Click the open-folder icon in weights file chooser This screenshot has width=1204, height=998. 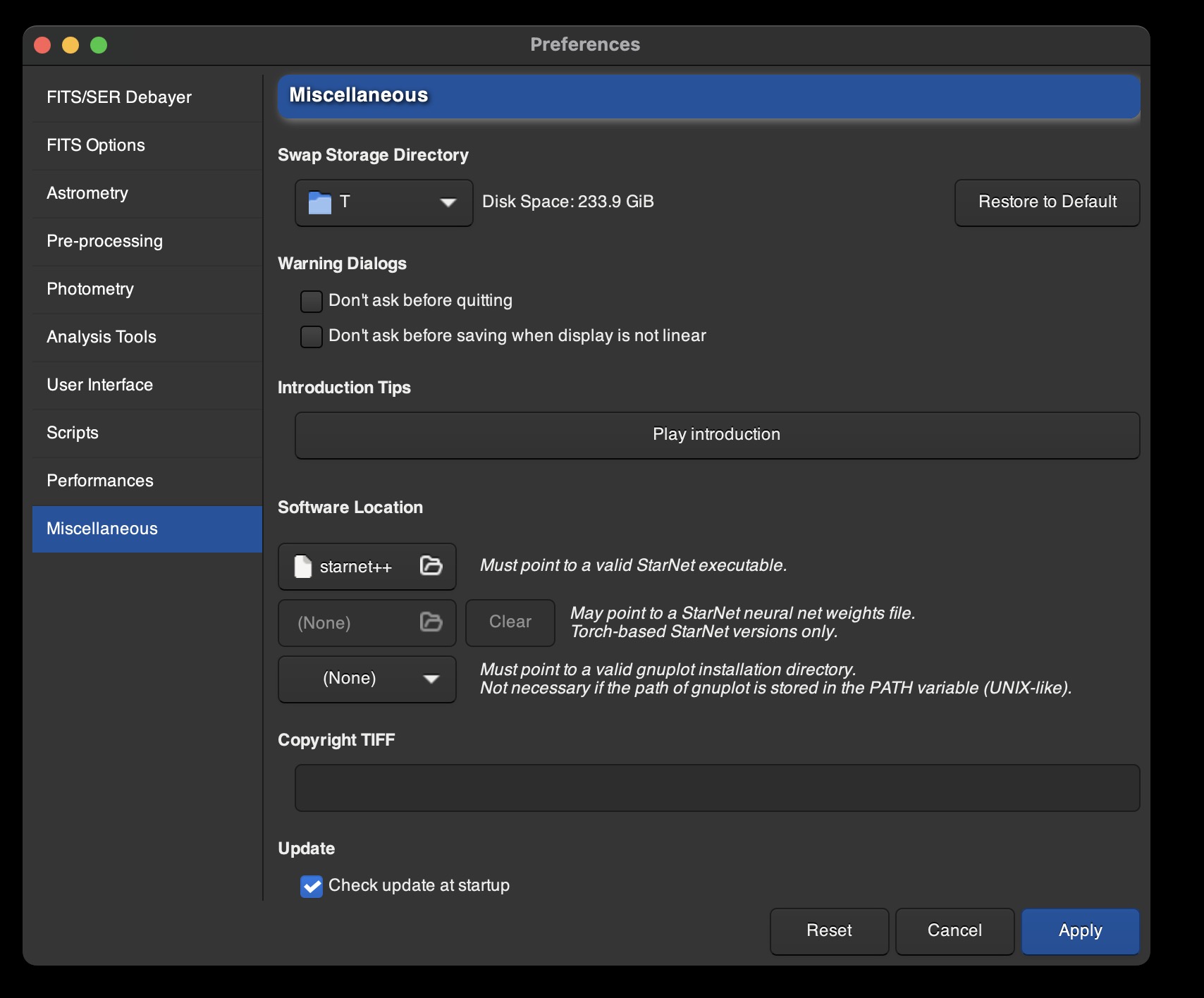(431, 622)
